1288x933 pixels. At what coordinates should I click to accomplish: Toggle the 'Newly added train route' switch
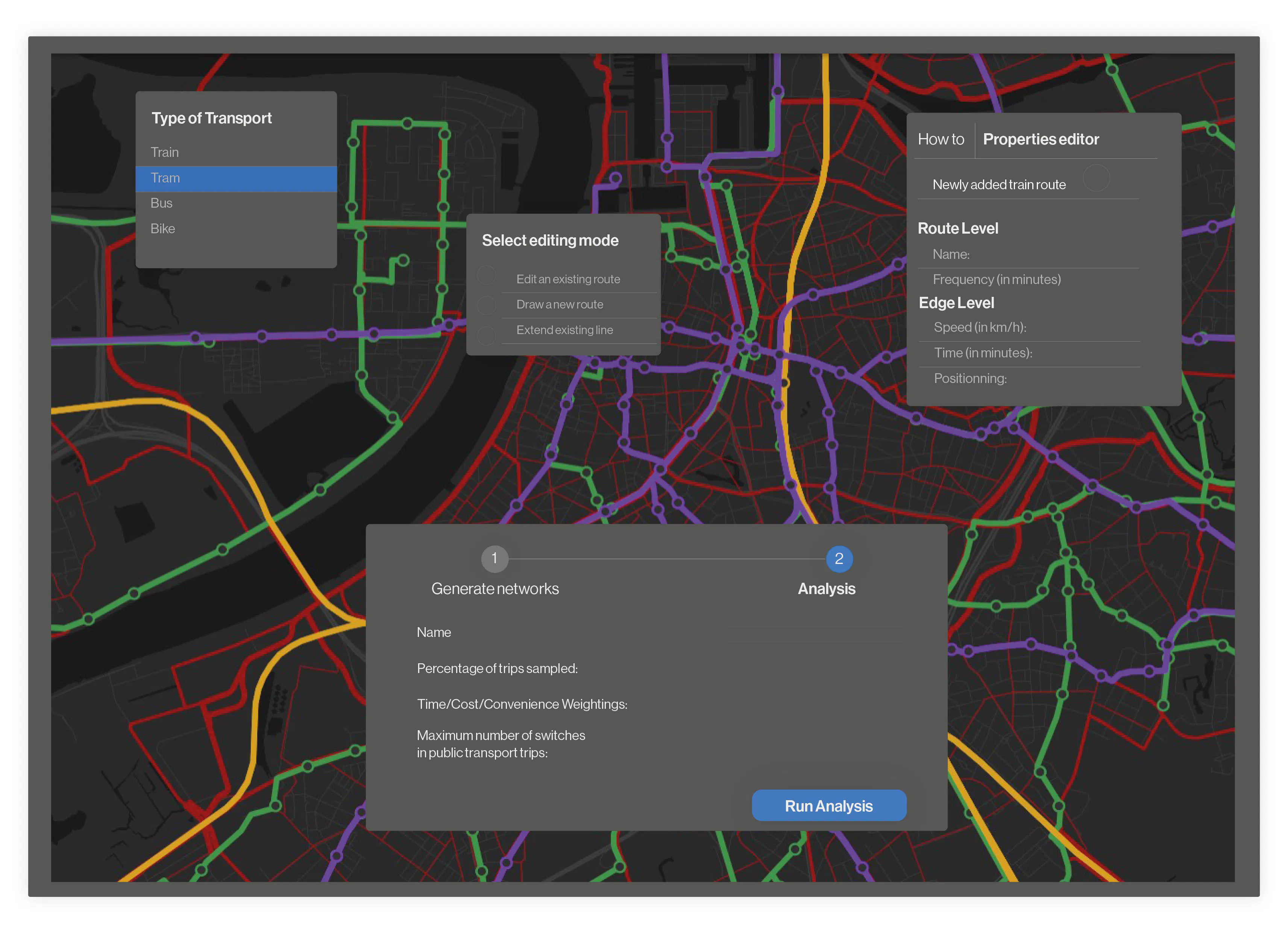pyautogui.click(x=1097, y=178)
